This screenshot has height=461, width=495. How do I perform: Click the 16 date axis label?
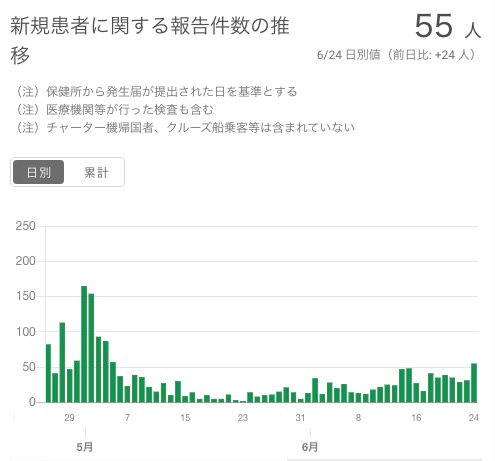coord(416,418)
